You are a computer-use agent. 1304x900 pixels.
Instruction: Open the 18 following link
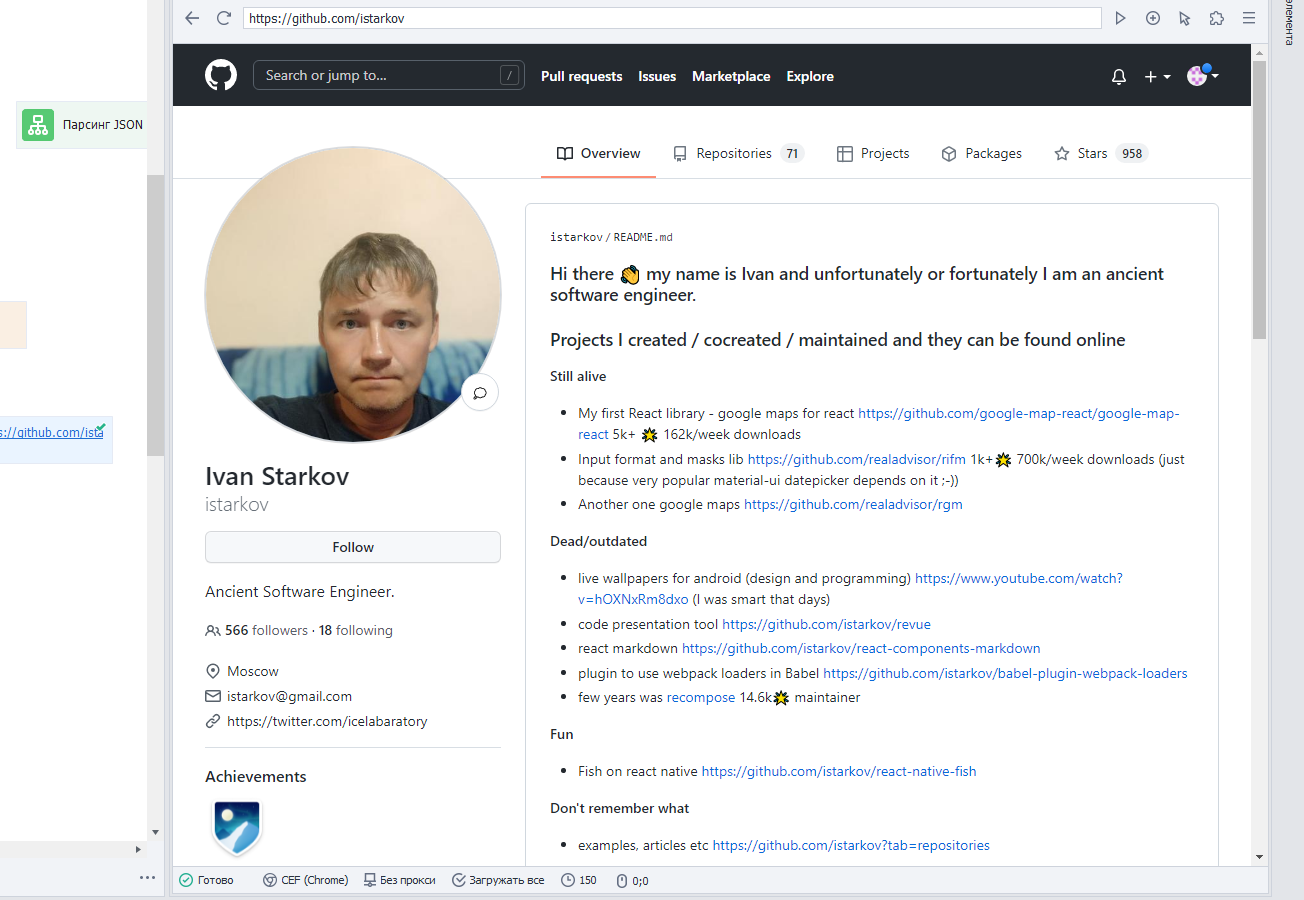tap(356, 630)
